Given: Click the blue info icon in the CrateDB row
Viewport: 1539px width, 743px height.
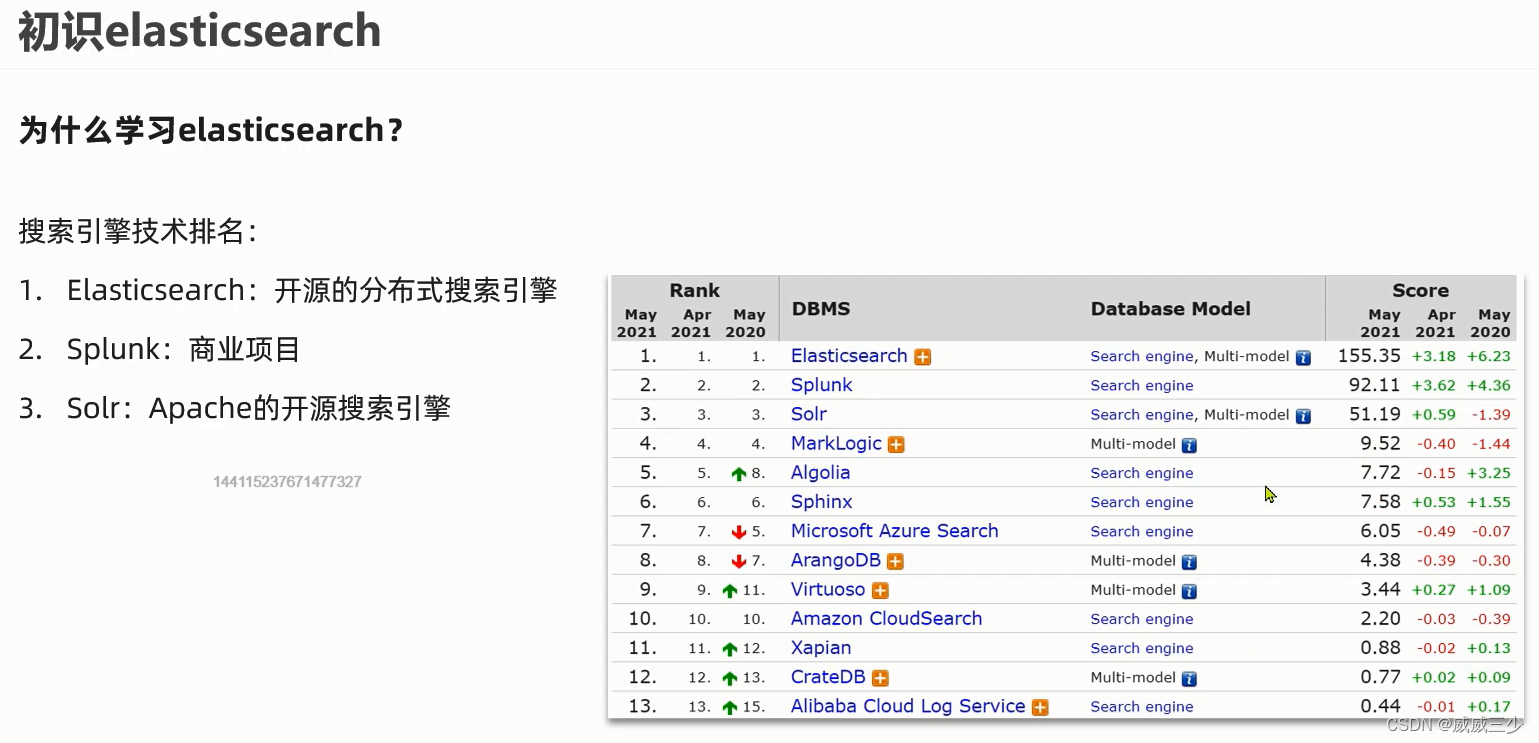Looking at the screenshot, I should pos(1189,679).
